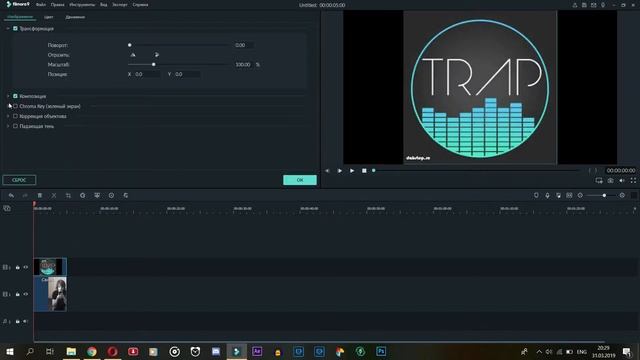Open the audio mixer icon
This screenshot has height=360, width=640.
pos(558,196)
